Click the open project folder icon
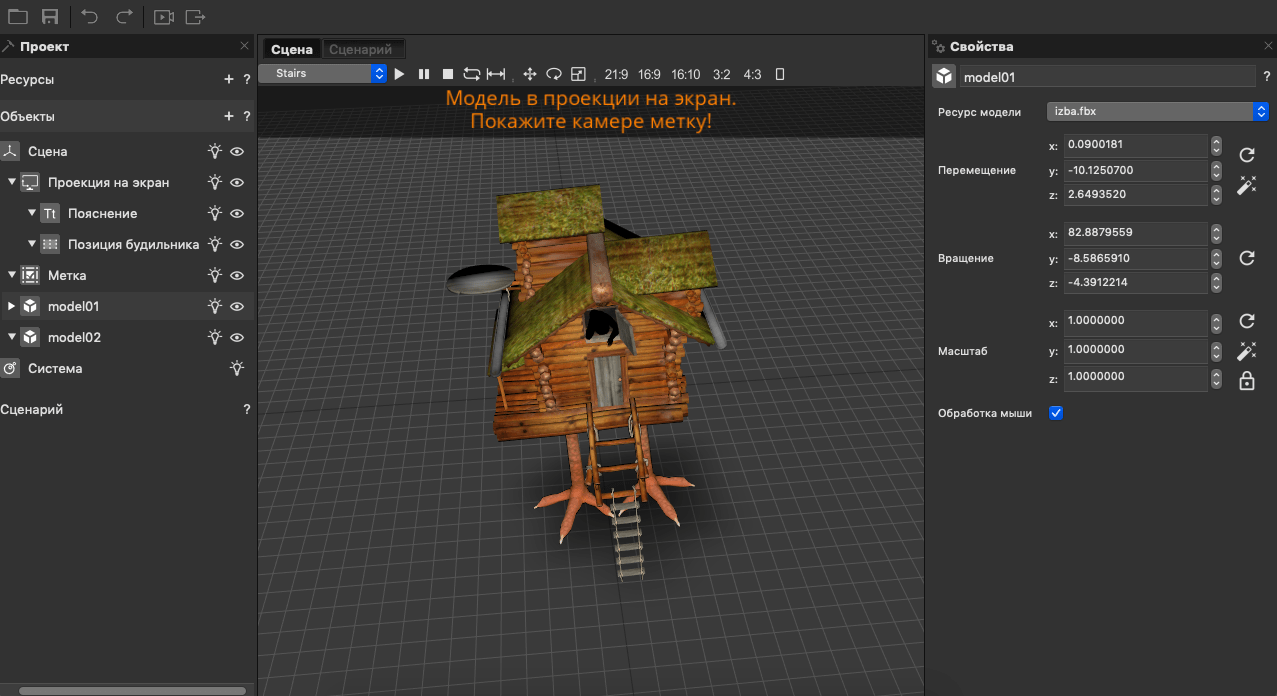 pyautogui.click(x=18, y=17)
